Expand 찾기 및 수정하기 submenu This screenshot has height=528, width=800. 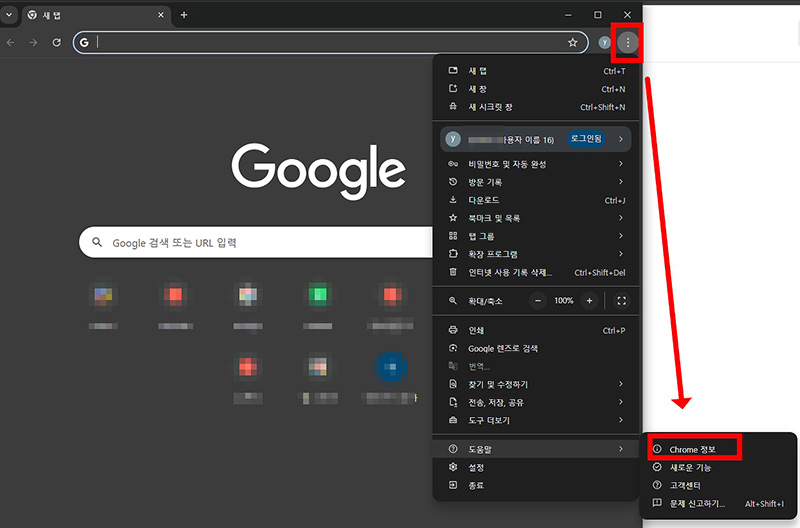[536, 384]
